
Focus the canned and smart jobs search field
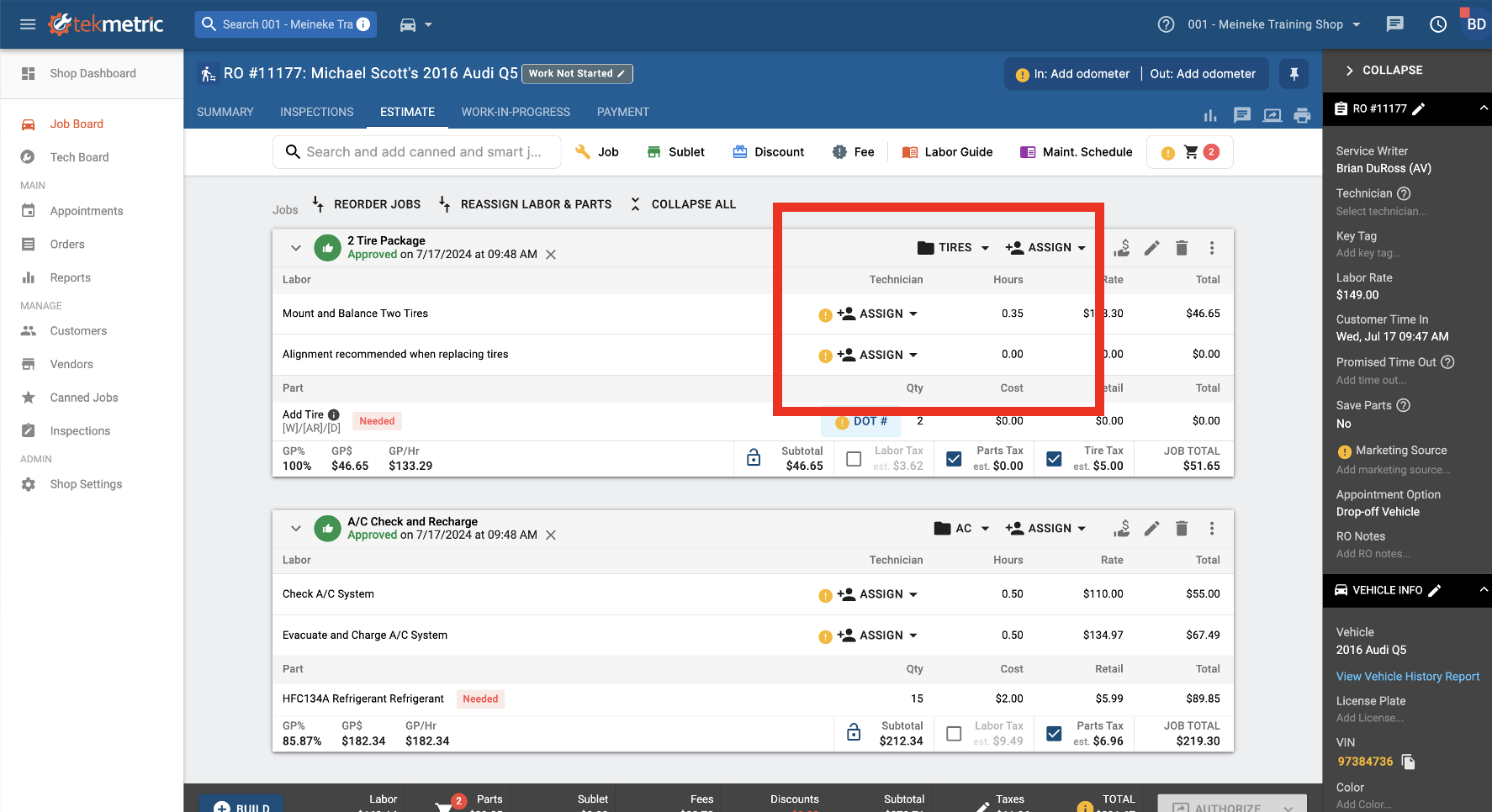coord(417,152)
